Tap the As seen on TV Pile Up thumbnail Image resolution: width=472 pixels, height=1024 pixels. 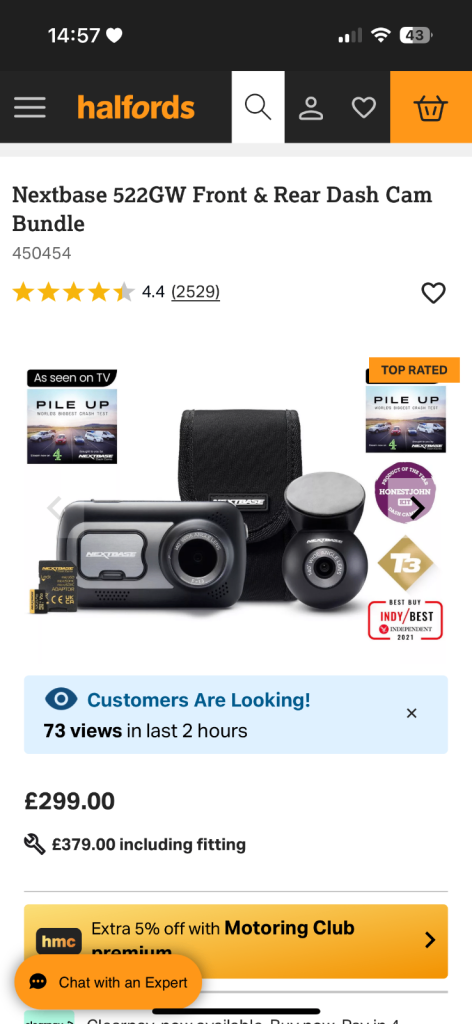(x=72, y=417)
